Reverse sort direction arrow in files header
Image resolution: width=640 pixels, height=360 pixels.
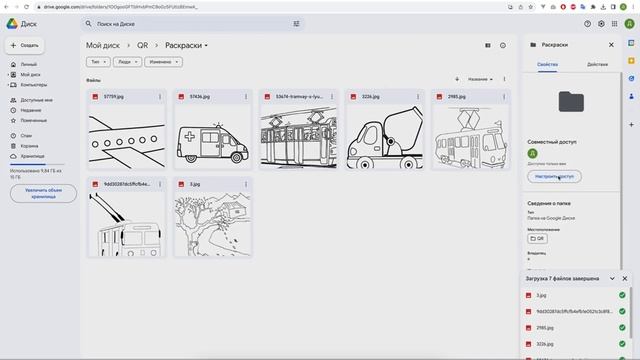tap(457, 79)
